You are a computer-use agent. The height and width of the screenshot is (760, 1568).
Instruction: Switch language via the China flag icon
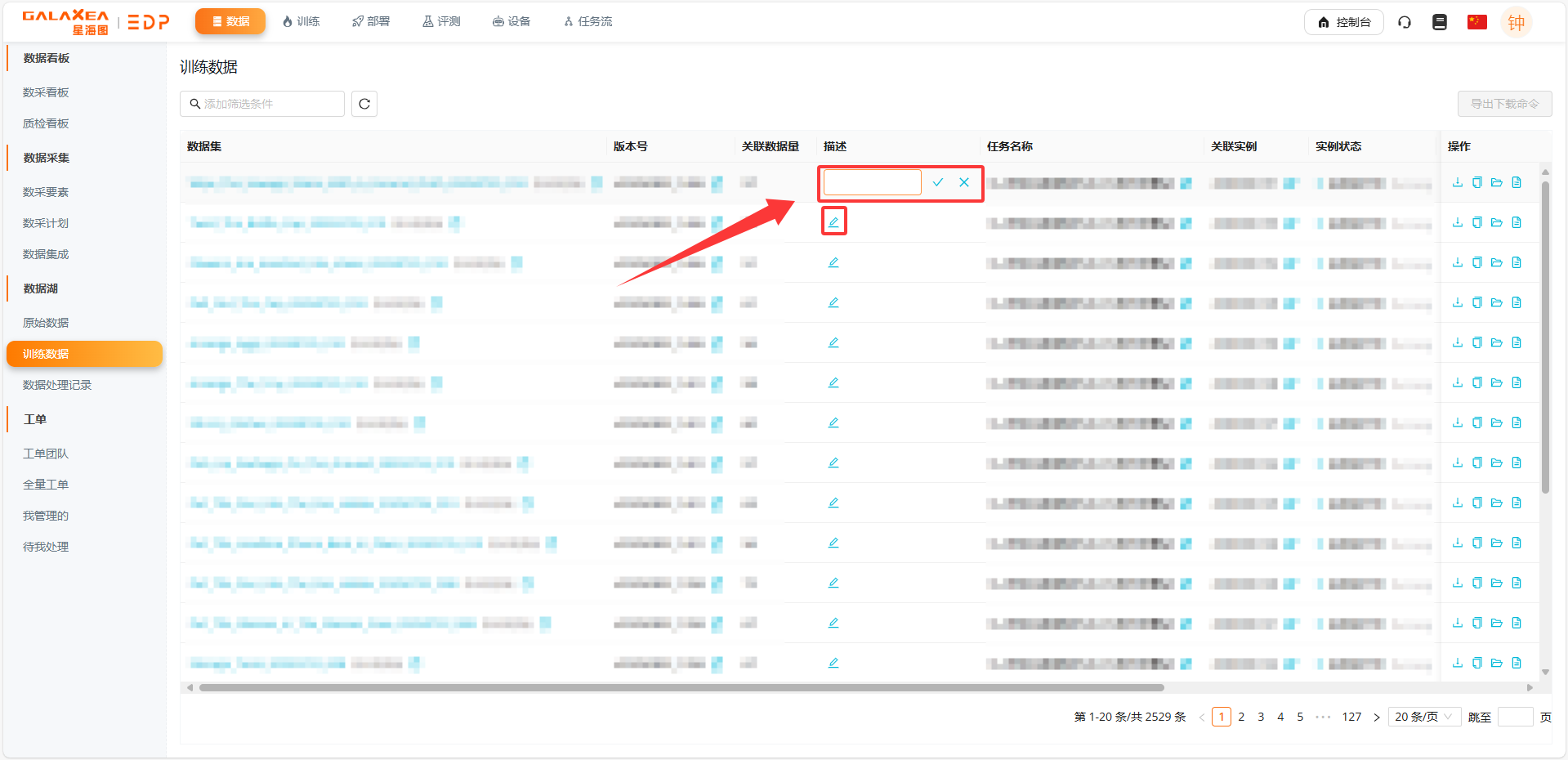click(x=1476, y=22)
